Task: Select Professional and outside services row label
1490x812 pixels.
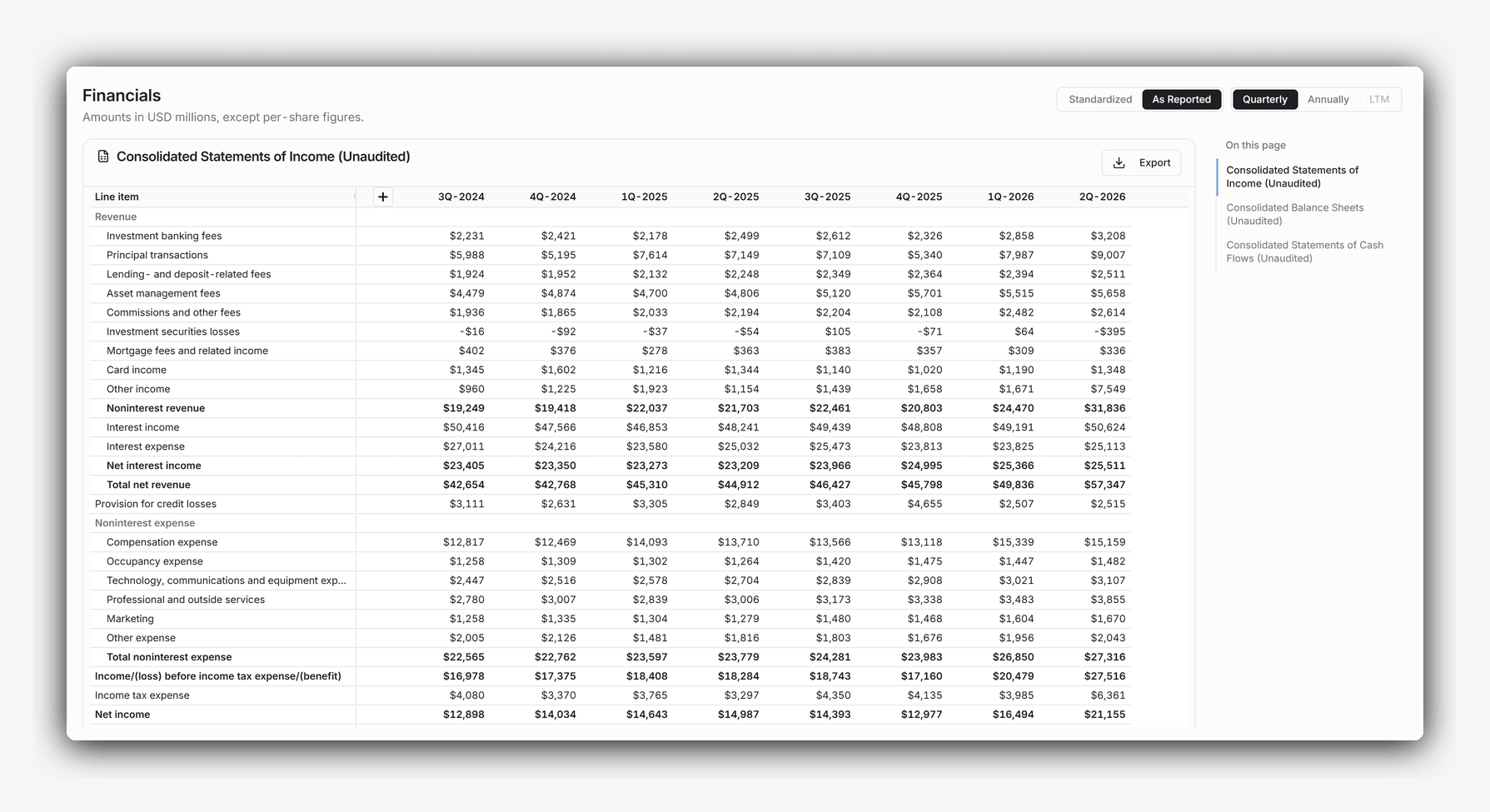Action: 186,600
